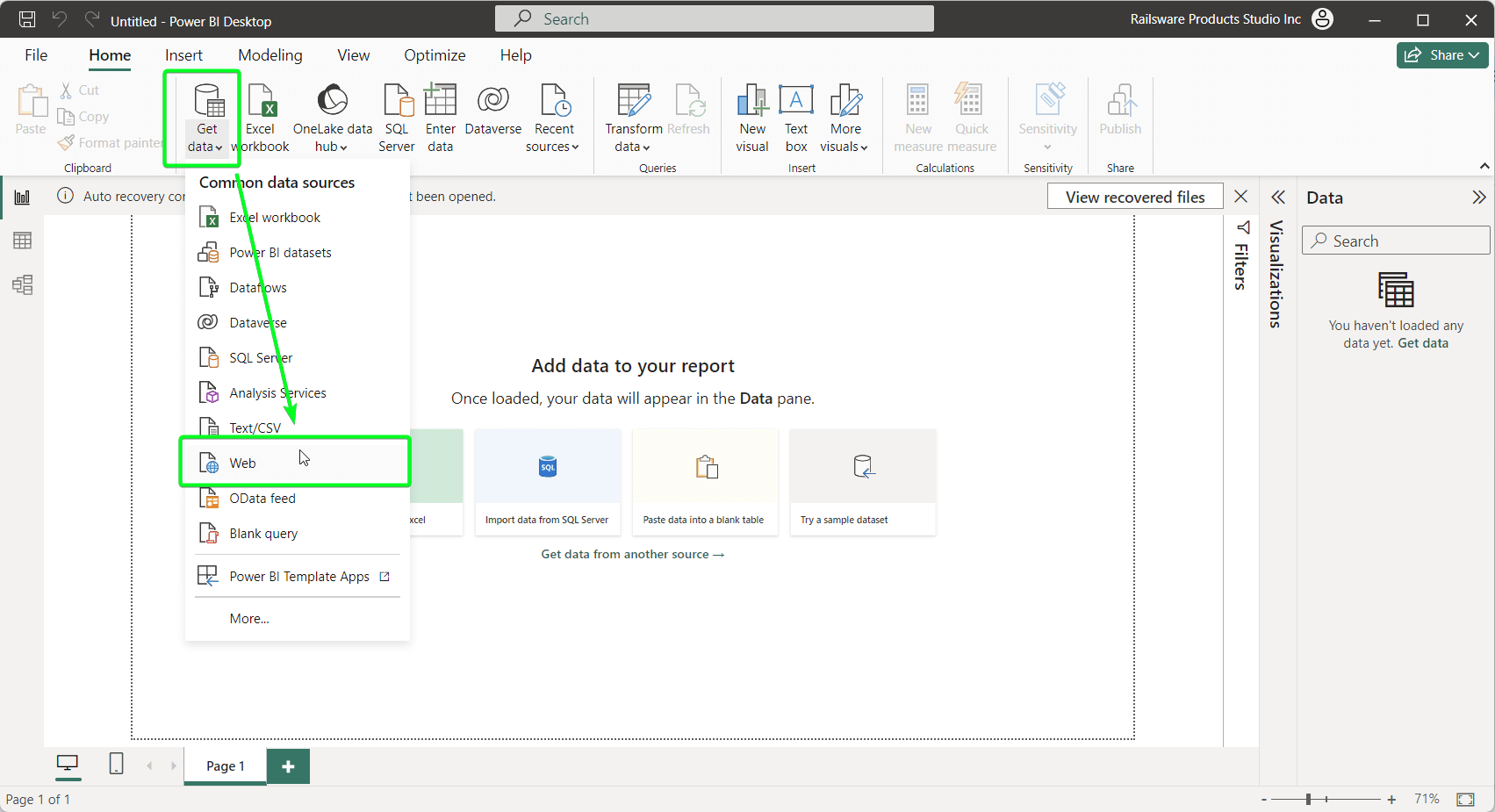Click the Redo arrow in title bar
1495x812 pixels.
91,19
